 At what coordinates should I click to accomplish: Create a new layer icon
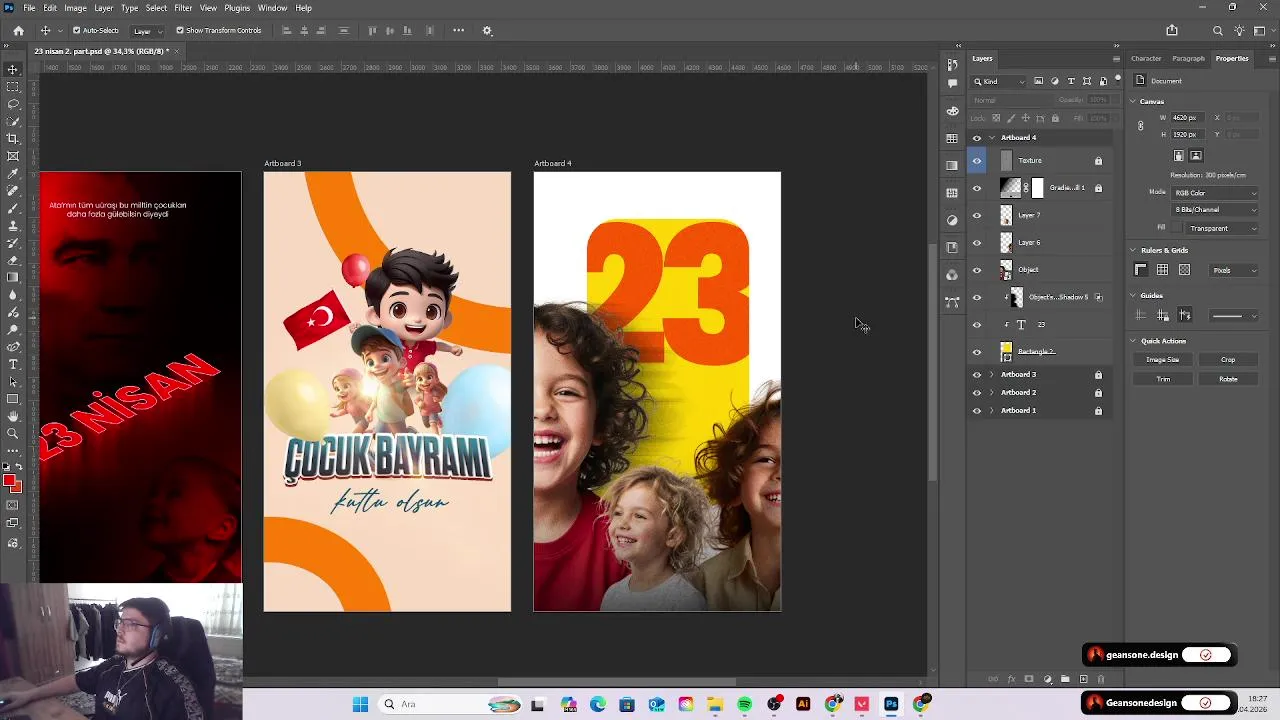coord(1083,679)
